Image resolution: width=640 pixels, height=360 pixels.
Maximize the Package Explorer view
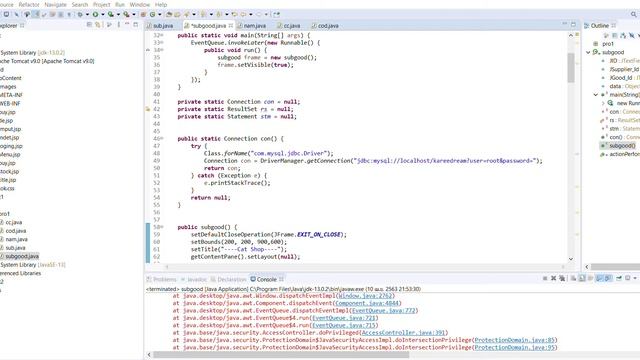click(136, 25)
